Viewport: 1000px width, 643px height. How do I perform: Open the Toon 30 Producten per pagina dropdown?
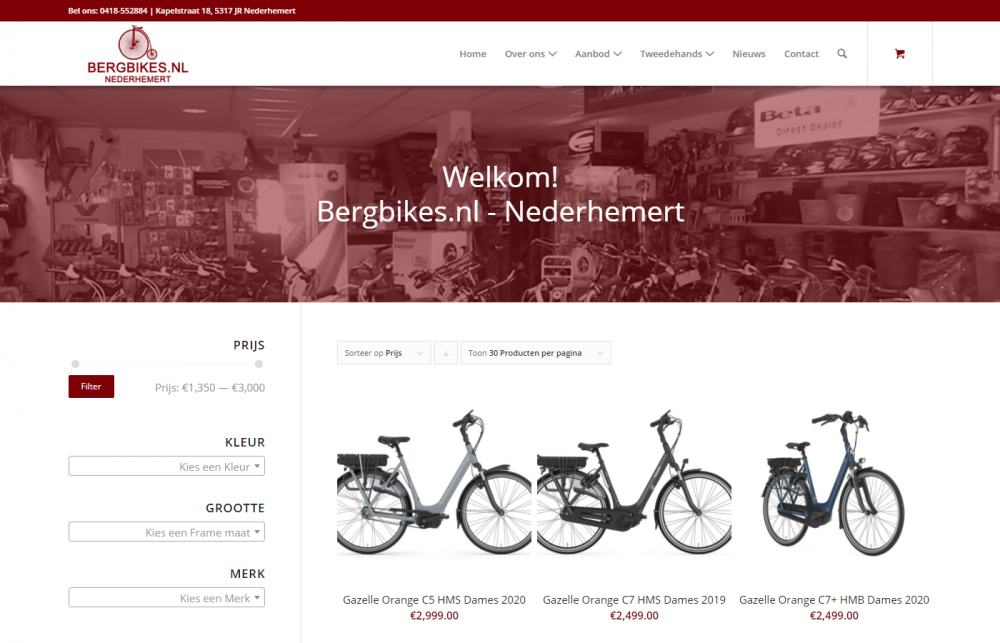coord(536,353)
